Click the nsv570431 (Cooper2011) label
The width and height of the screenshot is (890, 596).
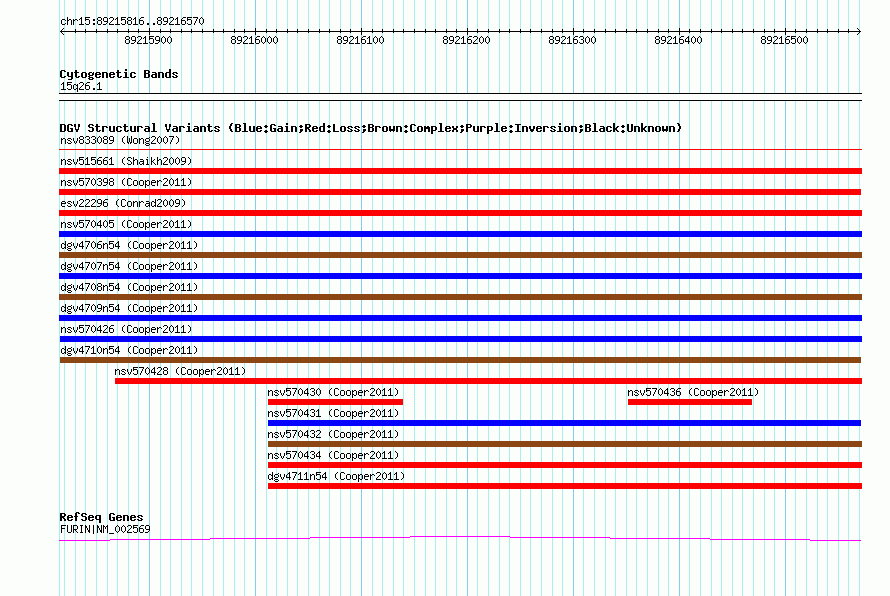pyautogui.click(x=333, y=413)
